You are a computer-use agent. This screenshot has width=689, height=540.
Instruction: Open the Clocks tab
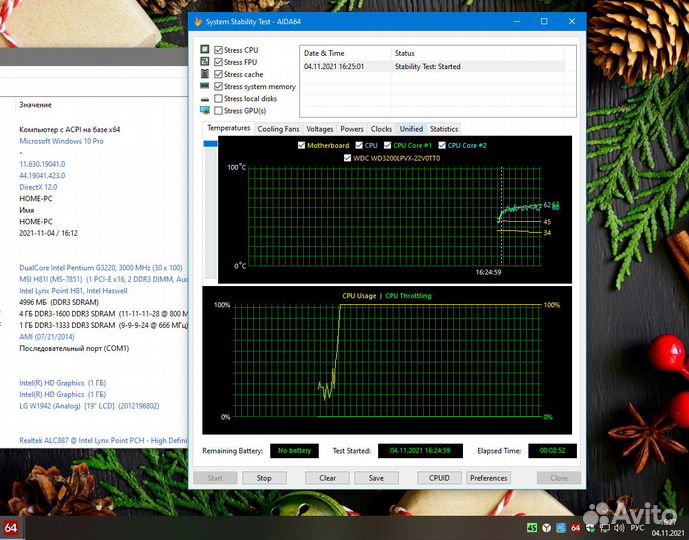click(x=381, y=129)
